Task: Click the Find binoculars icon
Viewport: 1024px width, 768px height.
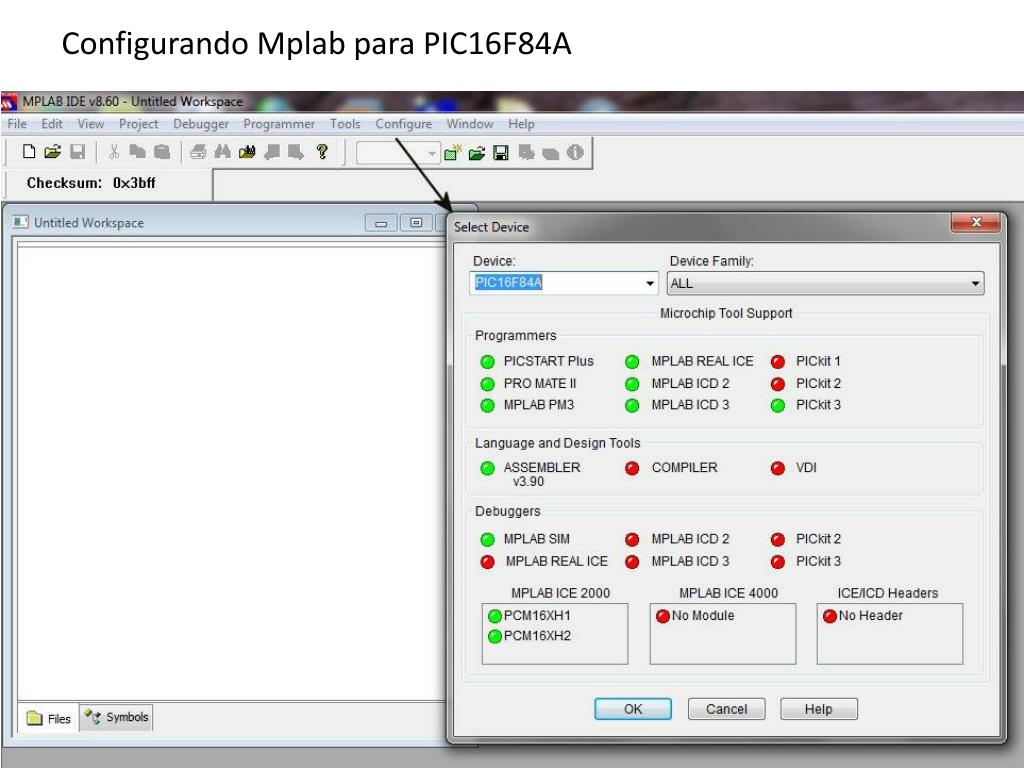Action: (x=223, y=152)
